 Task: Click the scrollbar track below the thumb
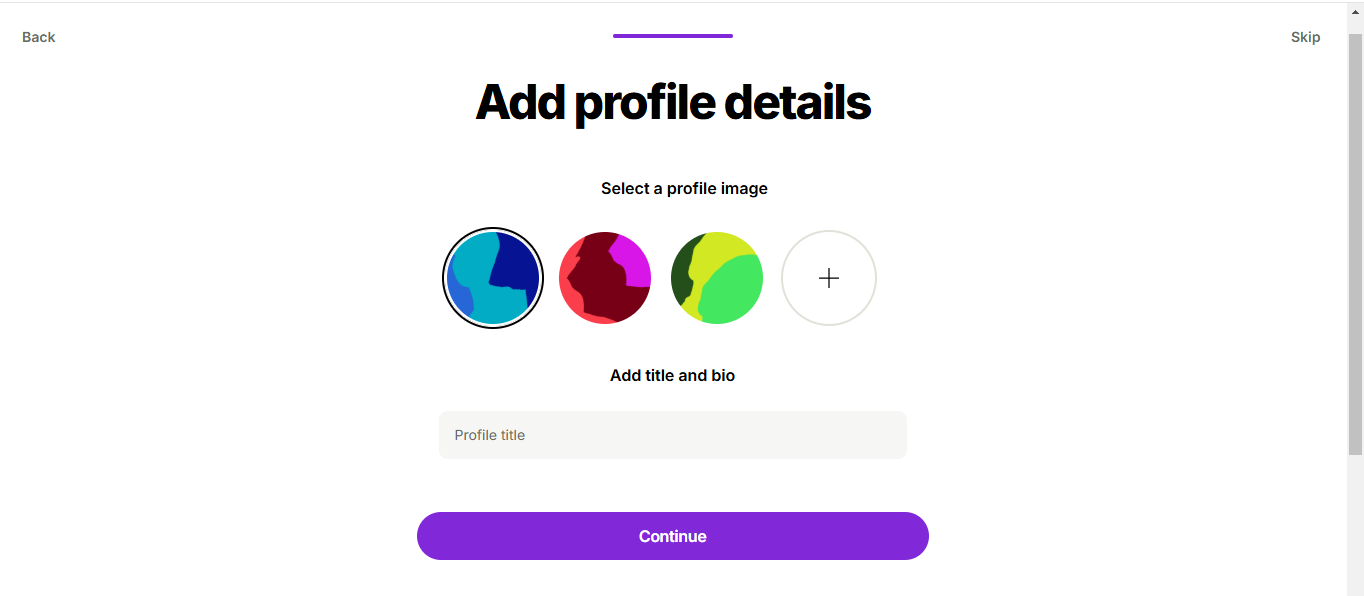(x=1355, y=525)
